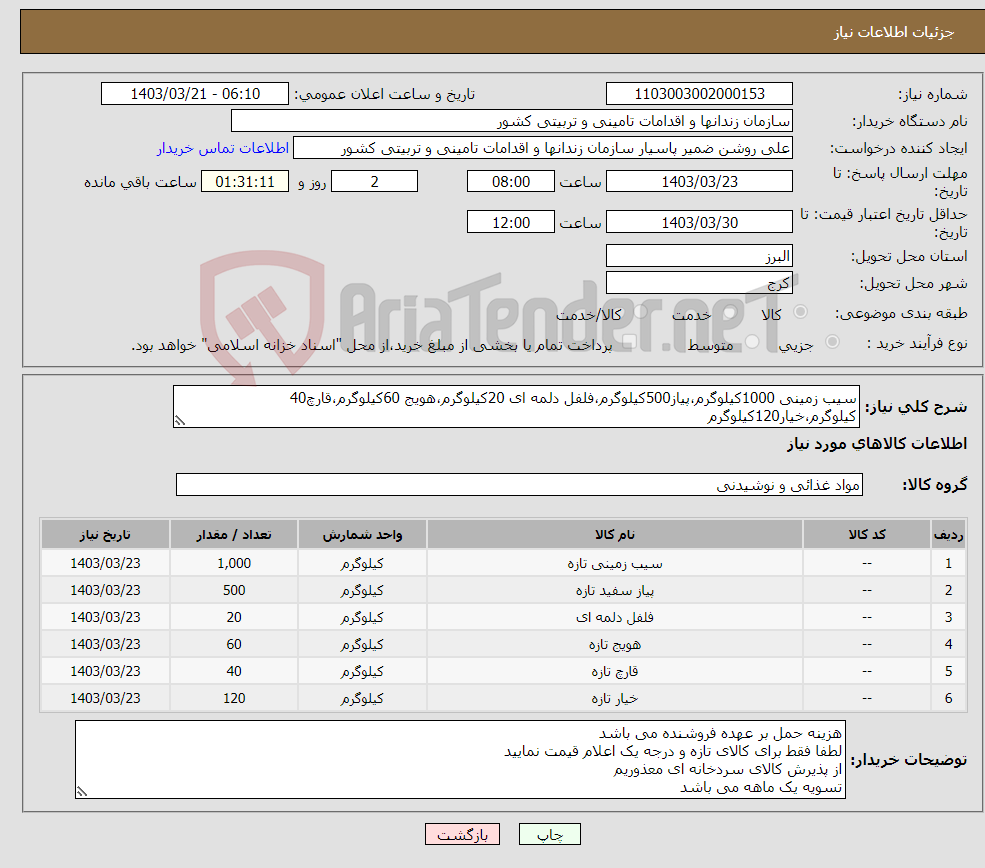Click the تاریخ نیاز column header
Screen dimensions: 985x868
click(x=106, y=534)
